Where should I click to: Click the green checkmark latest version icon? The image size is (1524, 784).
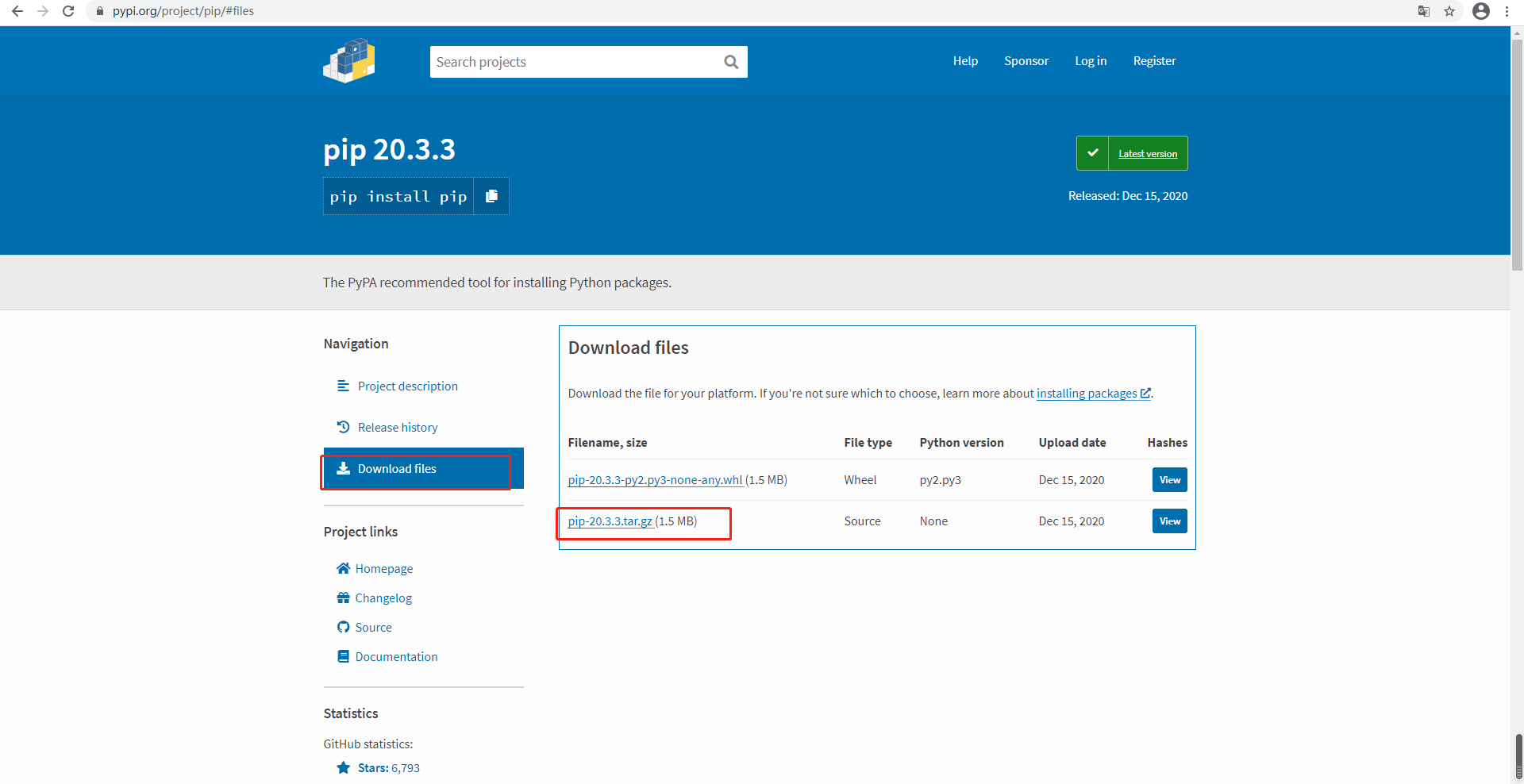pos(1092,153)
